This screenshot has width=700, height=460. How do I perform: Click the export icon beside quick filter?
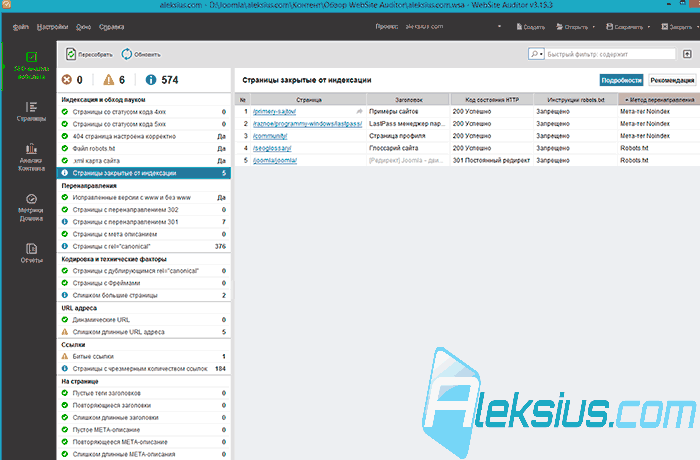click(x=687, y=54)
